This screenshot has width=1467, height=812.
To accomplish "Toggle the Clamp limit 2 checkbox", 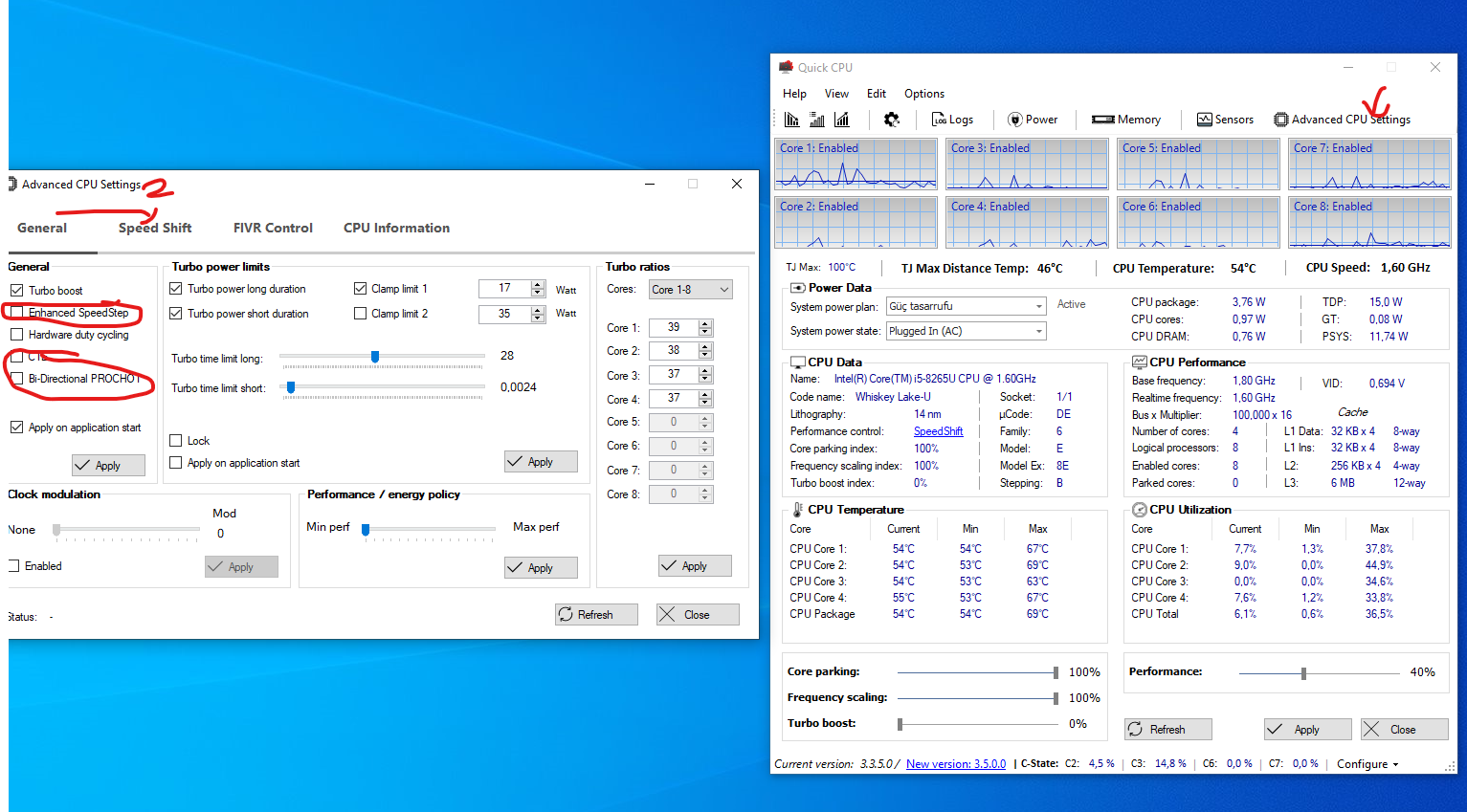I will pos(361,314).
